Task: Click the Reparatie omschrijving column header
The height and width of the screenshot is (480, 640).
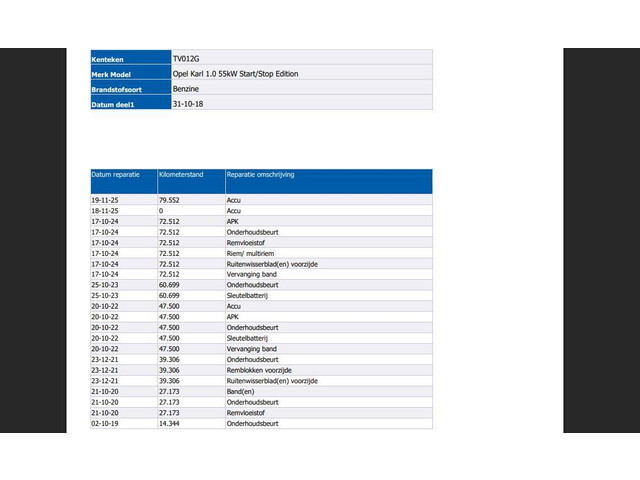Action: pyautogui.click(x=260, y=175)
